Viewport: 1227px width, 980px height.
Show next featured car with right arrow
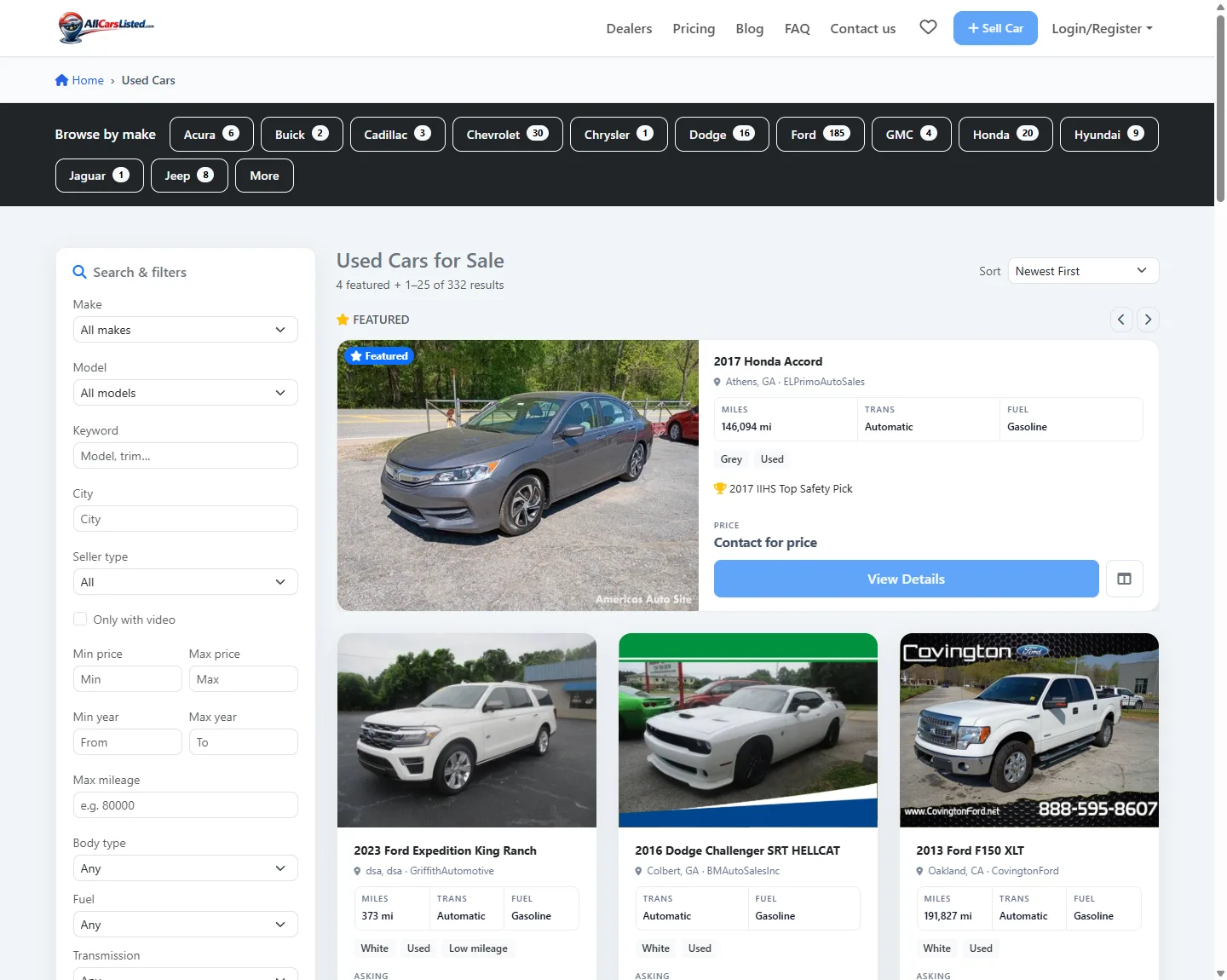pos(1148,320)
